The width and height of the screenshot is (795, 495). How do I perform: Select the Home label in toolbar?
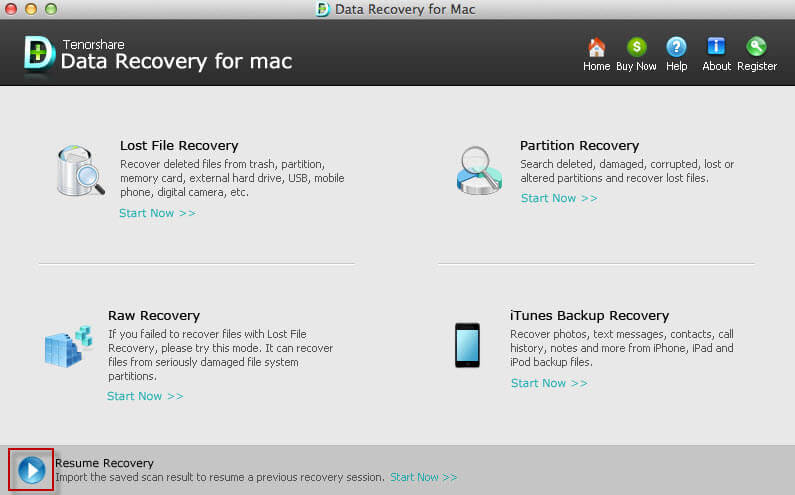tap(596, 66)
